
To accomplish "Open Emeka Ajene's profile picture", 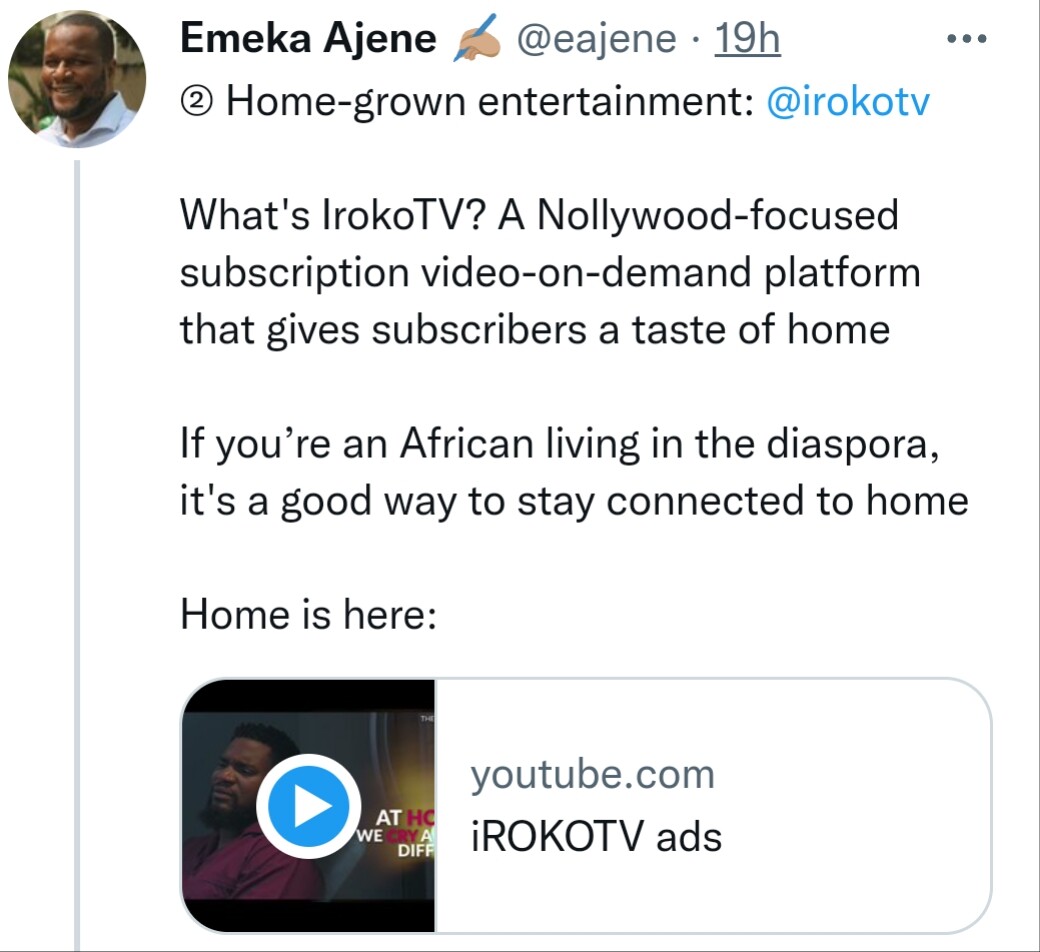I will (x=77, y=79).
